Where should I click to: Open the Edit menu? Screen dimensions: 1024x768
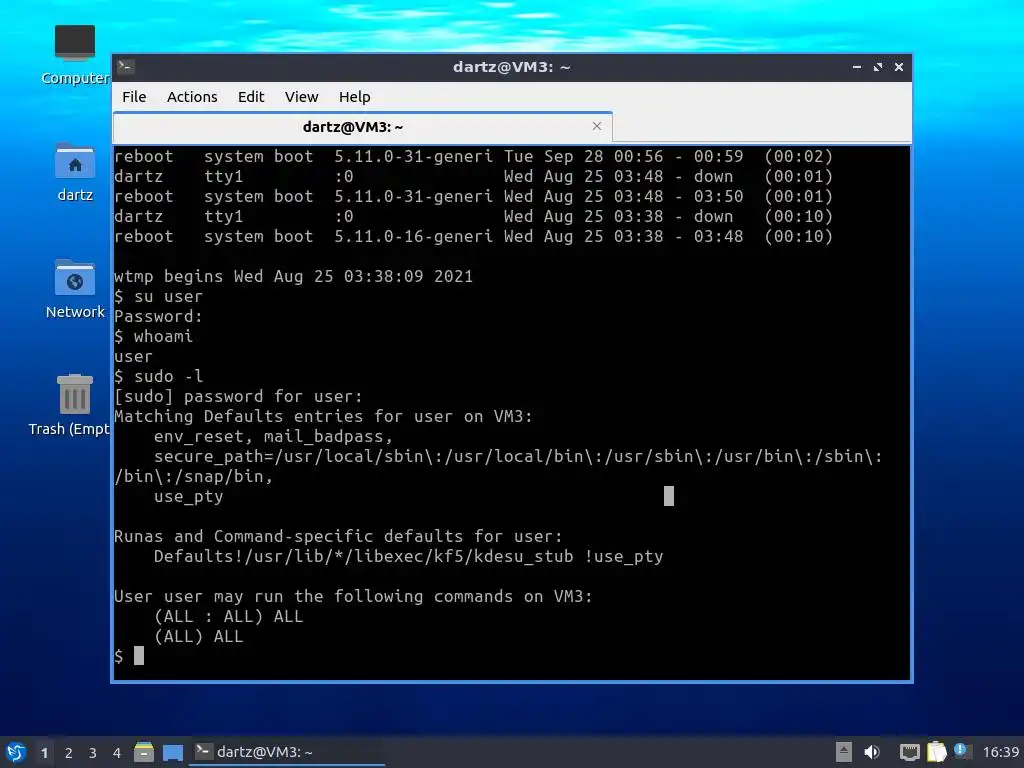(x=251, y=97)
